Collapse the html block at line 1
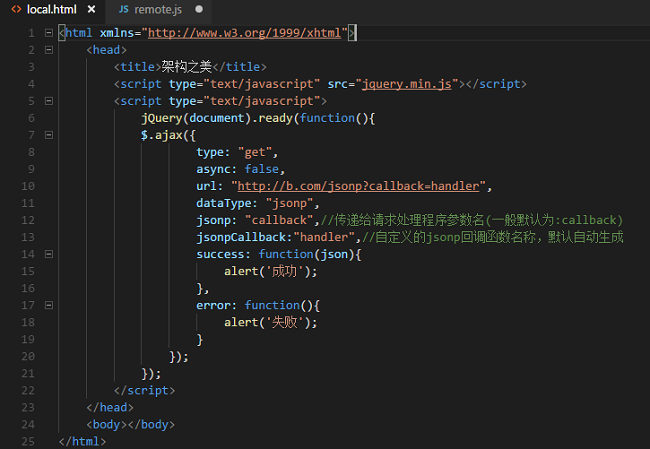The width and height of the screenshot is (650, 449). (x=49, y=33)
